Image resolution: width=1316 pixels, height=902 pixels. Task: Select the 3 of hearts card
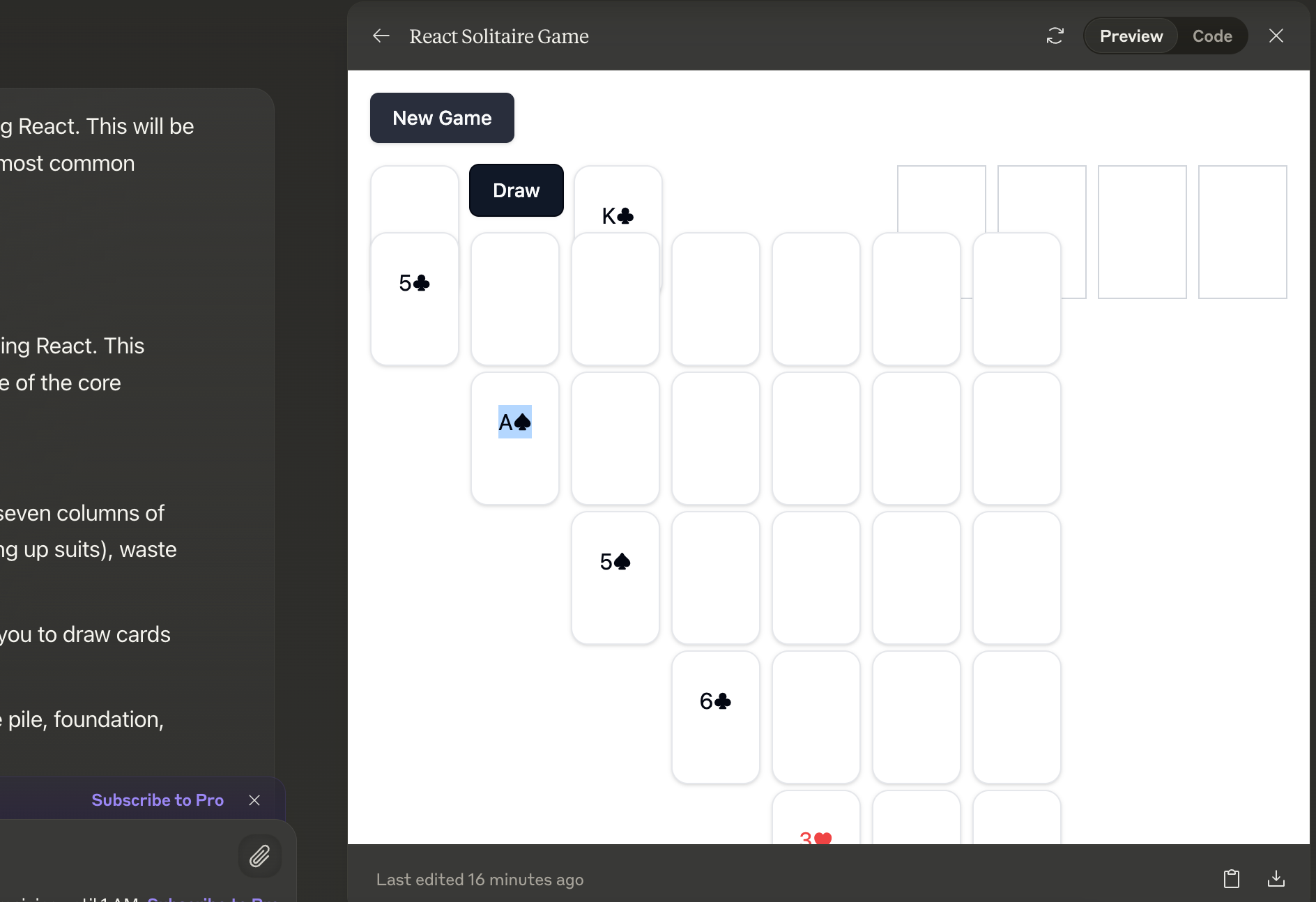click(x=816, y=818)
